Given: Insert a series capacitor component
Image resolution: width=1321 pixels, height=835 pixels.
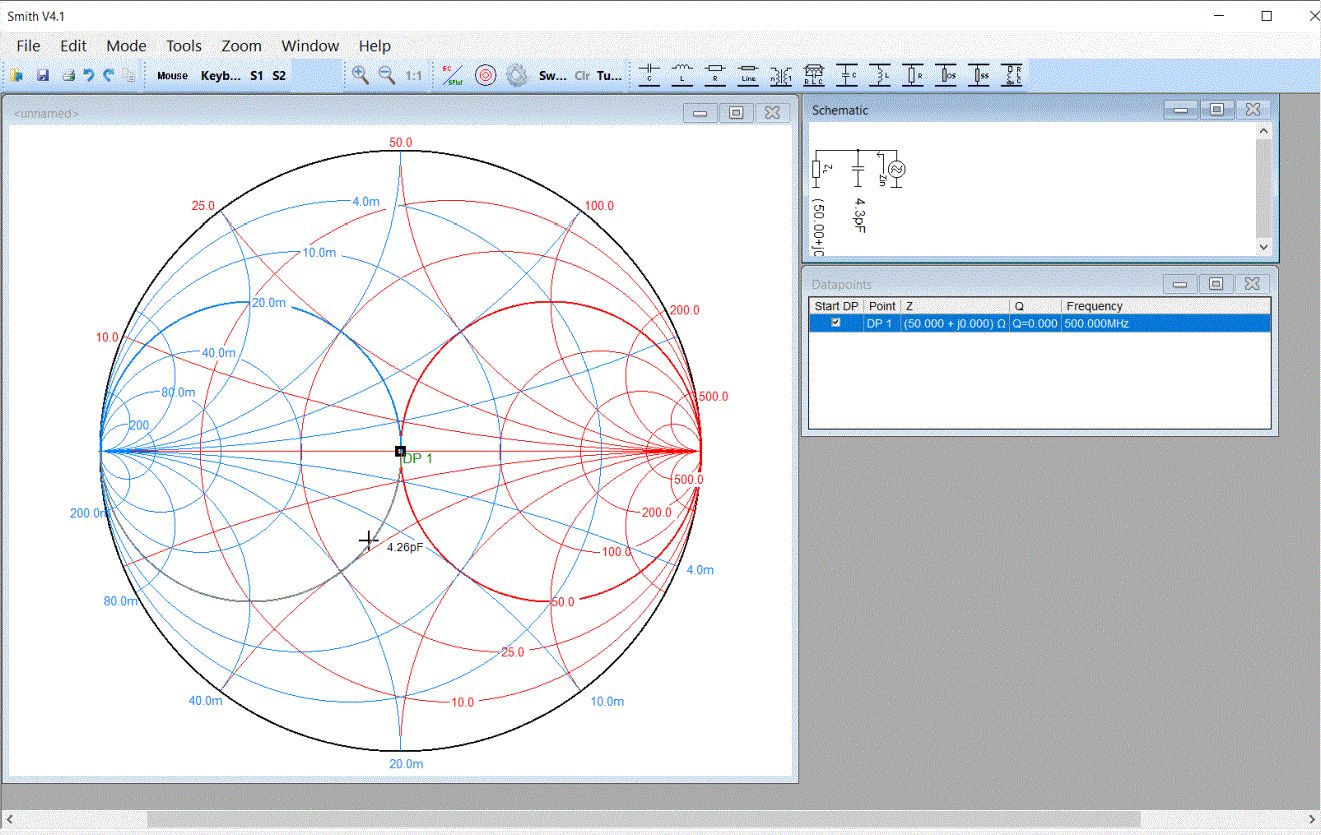Looking at the screenshot, I should (650, 75).
